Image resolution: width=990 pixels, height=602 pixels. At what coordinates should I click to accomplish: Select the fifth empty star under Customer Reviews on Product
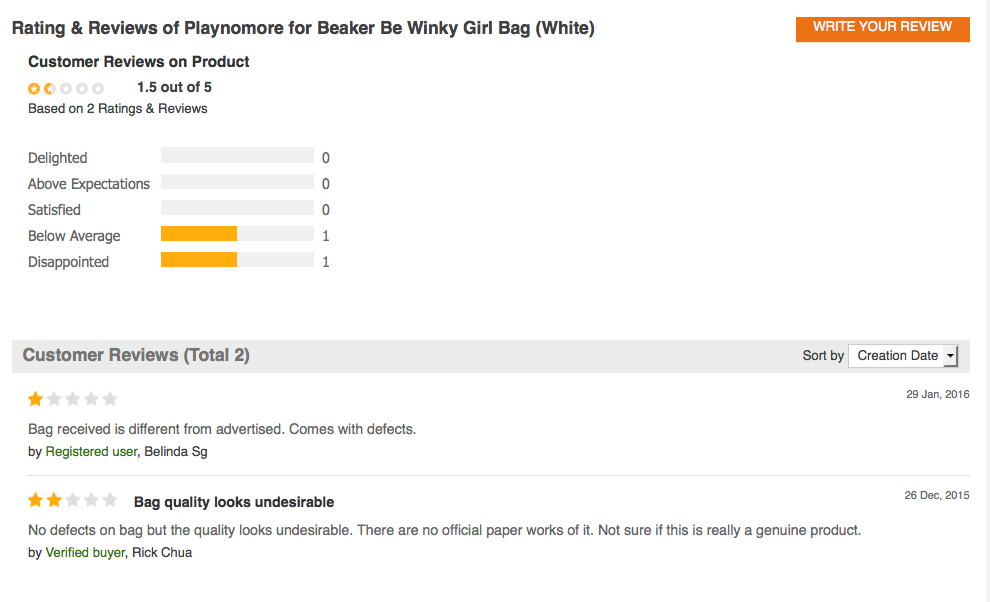point(96,88)
